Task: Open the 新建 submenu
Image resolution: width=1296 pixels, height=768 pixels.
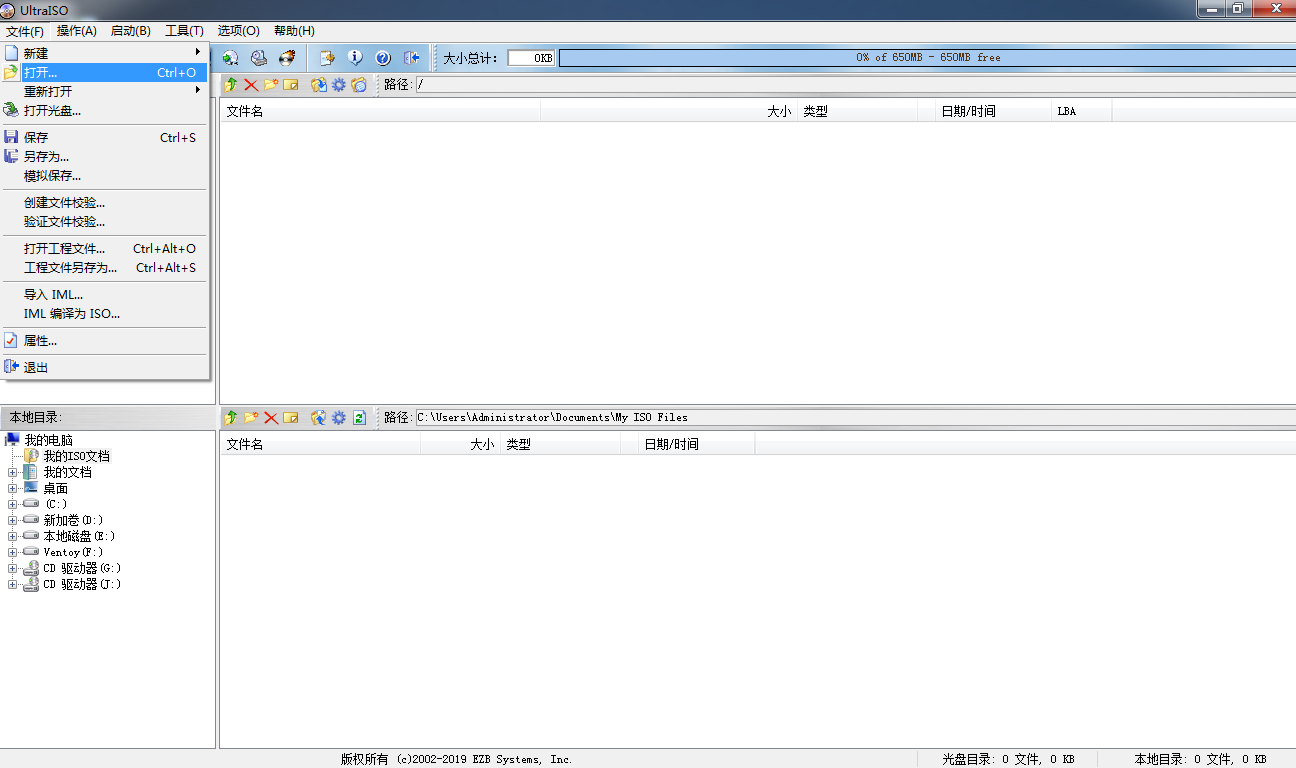Action: click(104, 53)
